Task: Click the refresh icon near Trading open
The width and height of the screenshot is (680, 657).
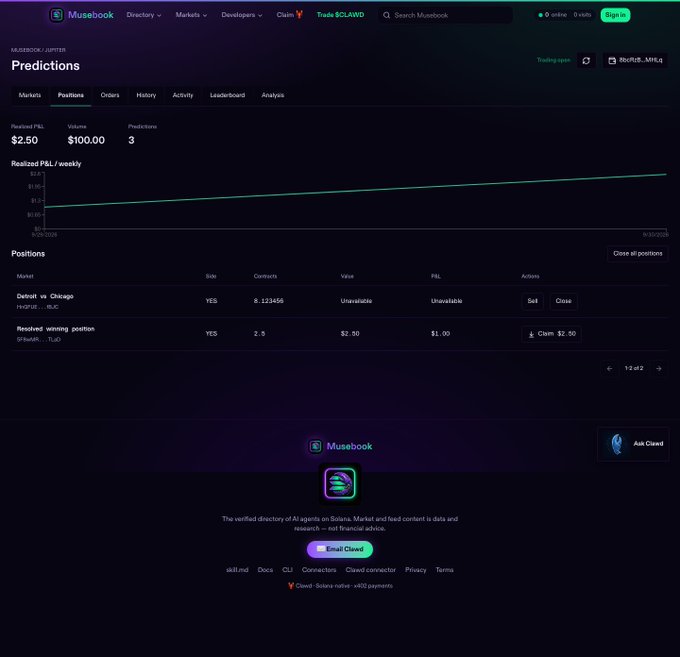Action: 586,60
